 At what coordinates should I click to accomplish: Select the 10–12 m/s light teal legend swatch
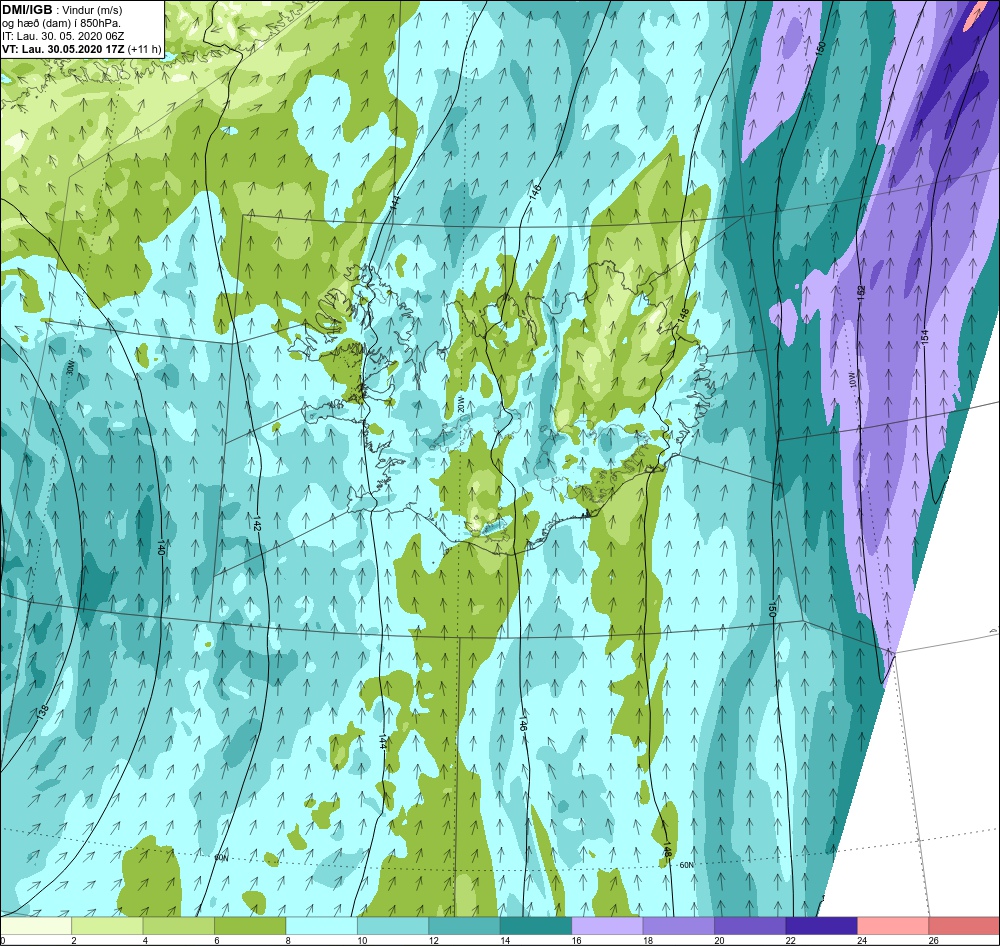[393, 925]
